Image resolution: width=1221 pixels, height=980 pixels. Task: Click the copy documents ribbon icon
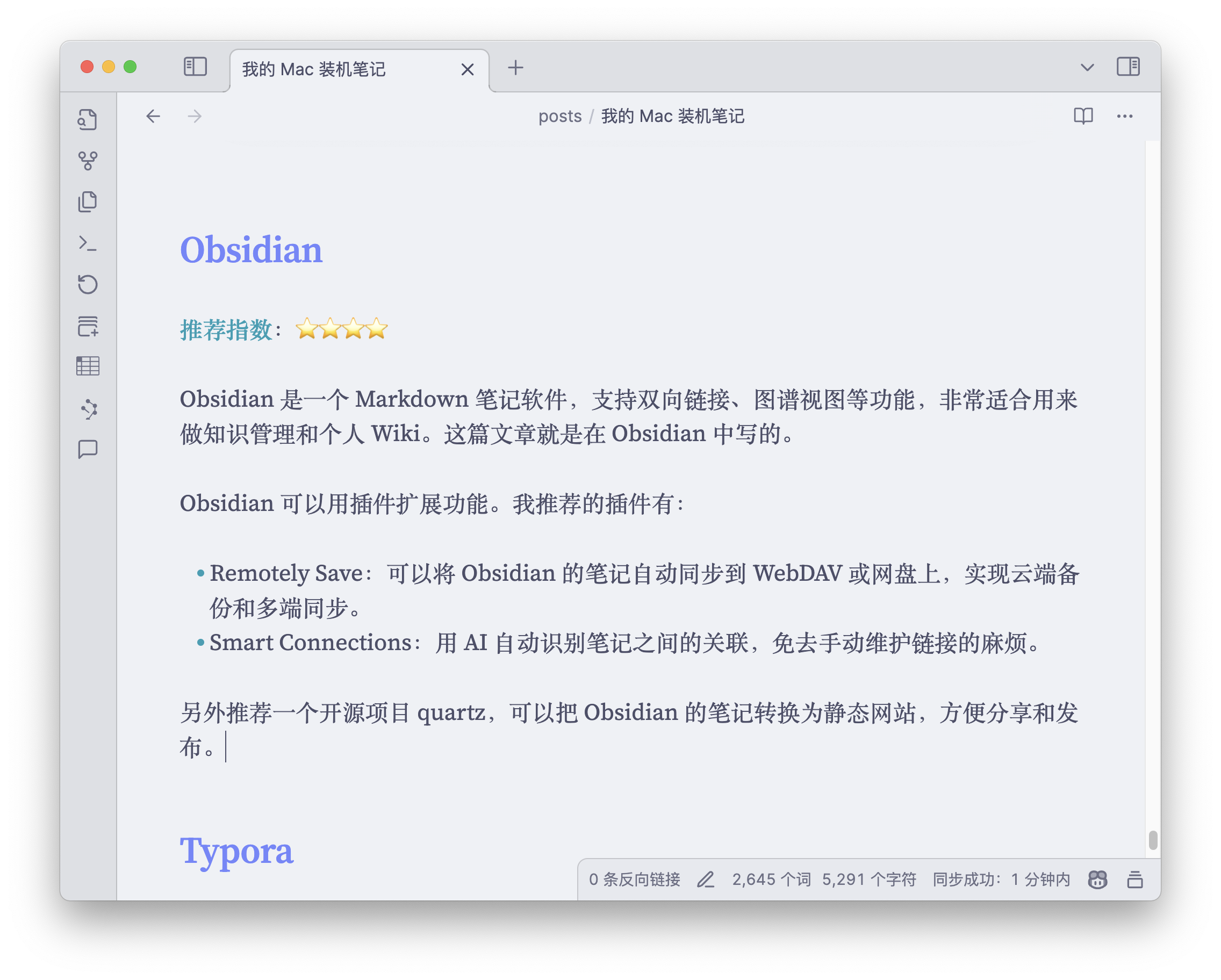click(x=88, y=202)
